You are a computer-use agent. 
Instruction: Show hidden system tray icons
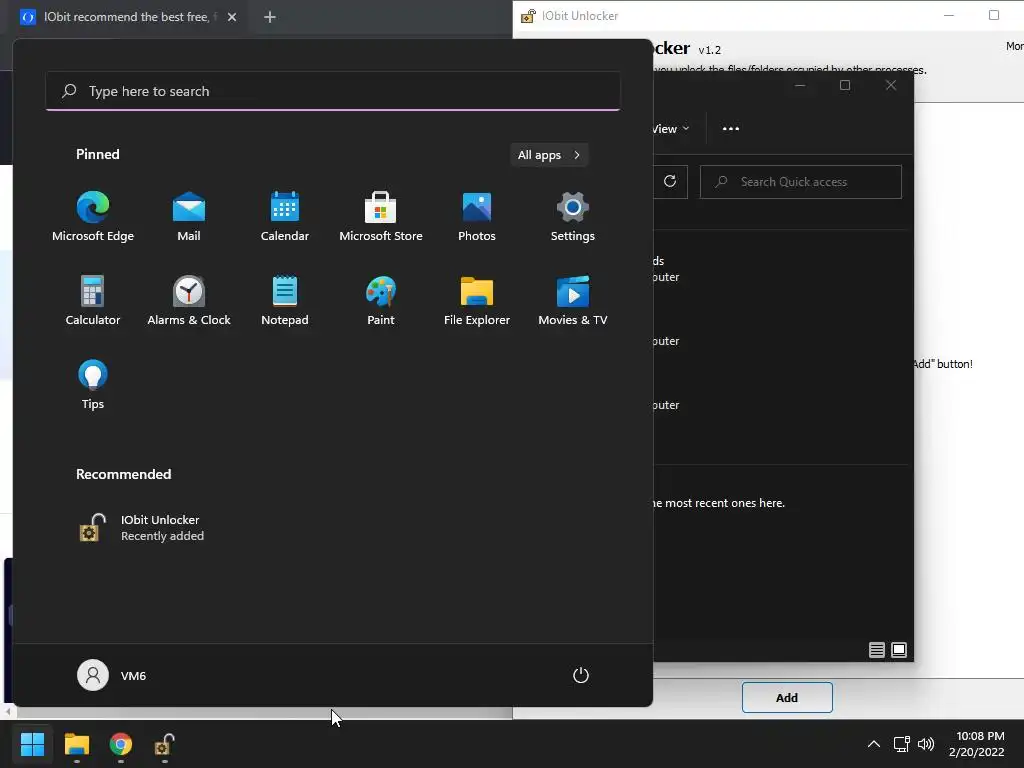click(873, 744)
